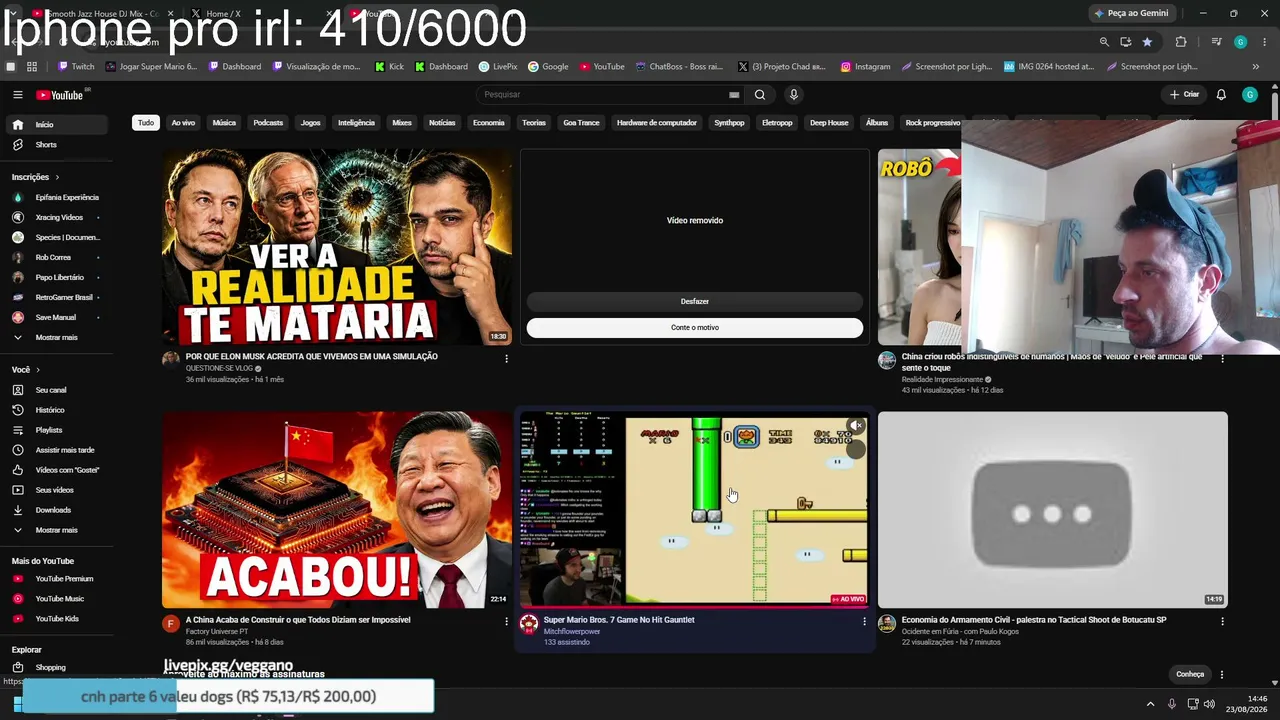The image size is (1280, 720).
Task: Open options for the China chip video
Action: pos(506,621)
